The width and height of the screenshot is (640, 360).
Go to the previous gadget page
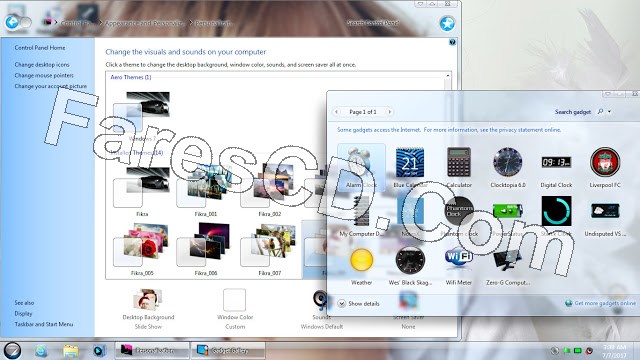click(x=336, y=111)
